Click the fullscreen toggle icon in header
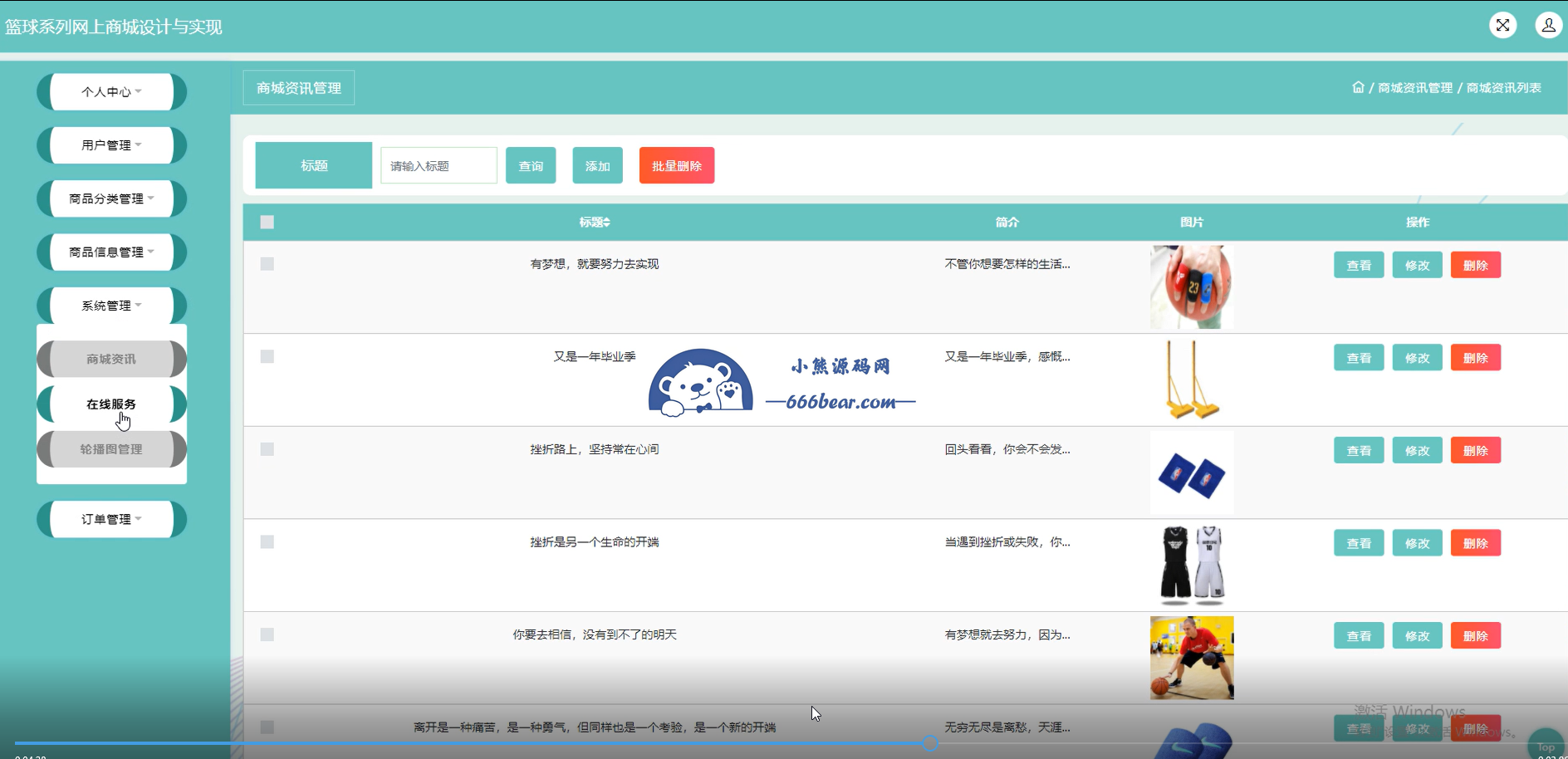Screen dimensions: 1568x759 pyautogui.click(x=1502, y=26)
